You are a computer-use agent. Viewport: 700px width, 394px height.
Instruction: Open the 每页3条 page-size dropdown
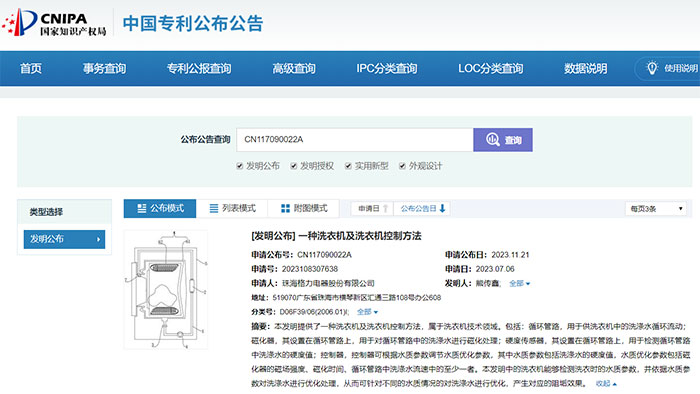pos(656,209)
